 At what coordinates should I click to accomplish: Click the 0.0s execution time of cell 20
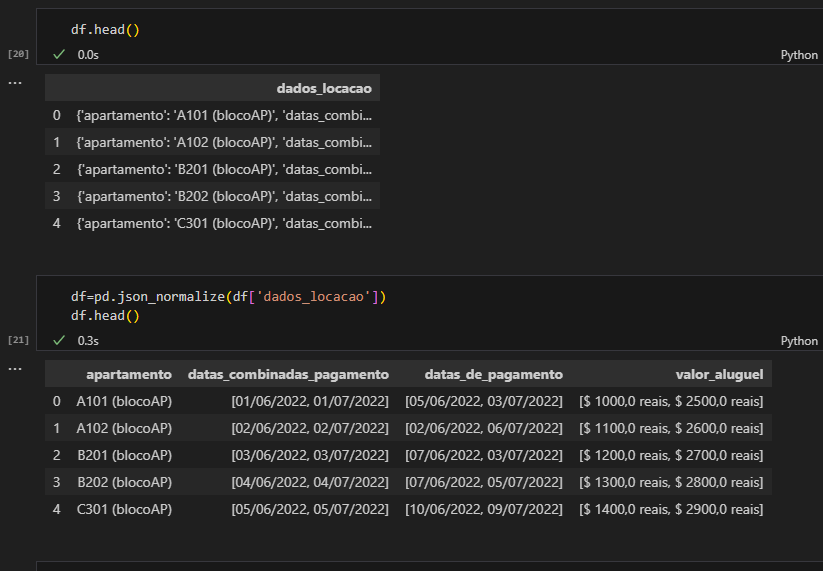[88, 55]
